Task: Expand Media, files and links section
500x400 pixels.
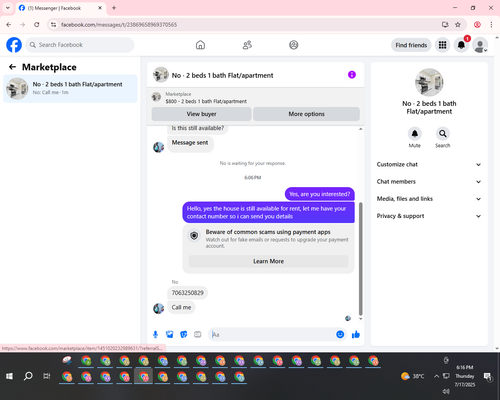Action: click(429, 199)
